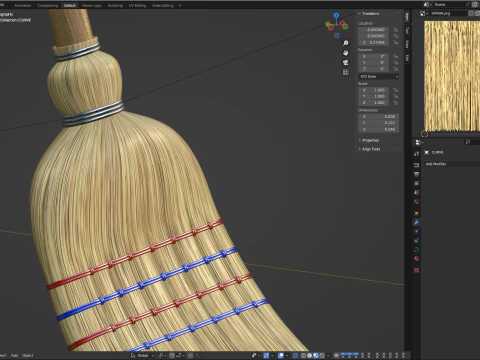
Task: Open the Tool tab in viewport sidebar
Action: (x=407, y=31)
